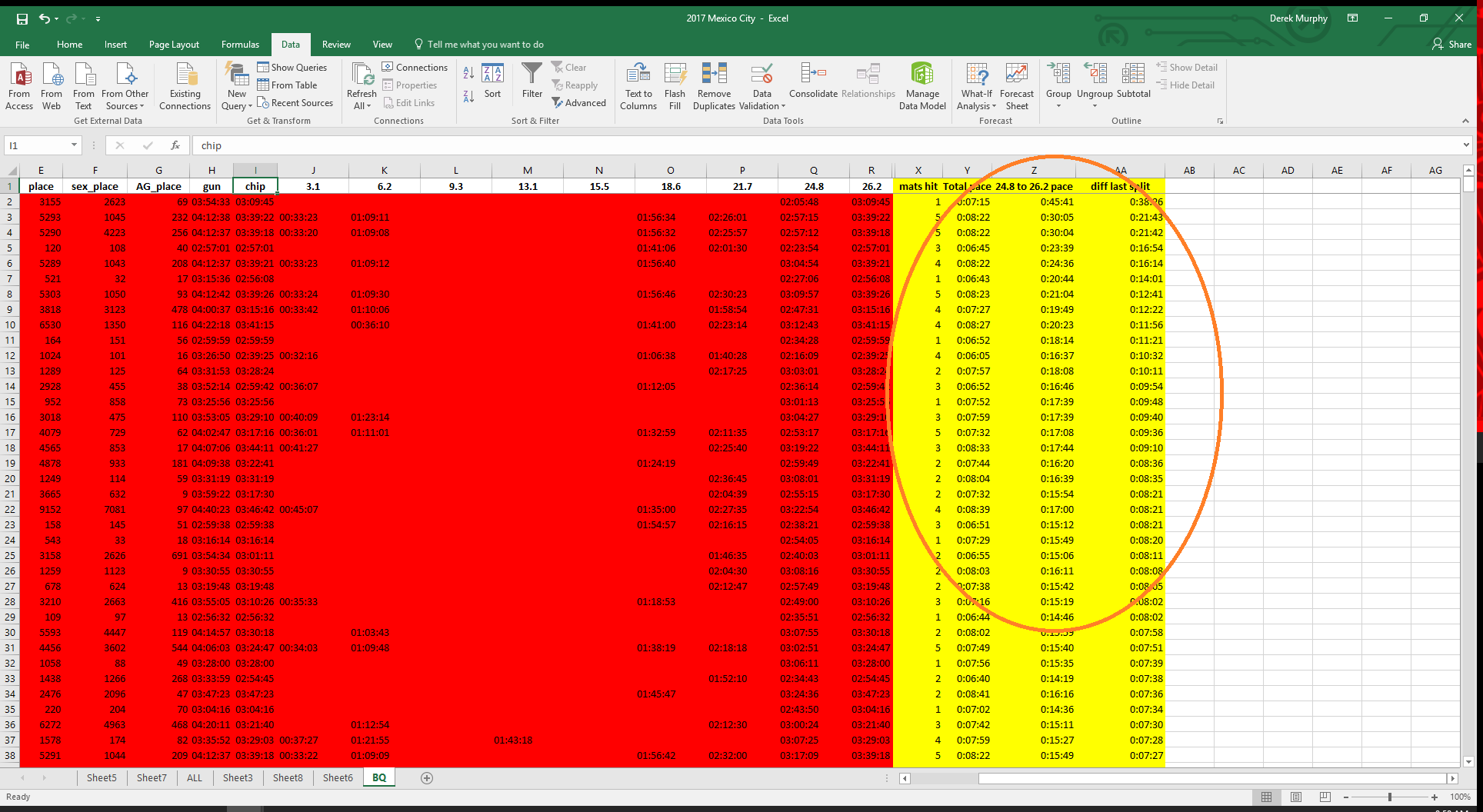This screenshot has width=1483, height=812.
Task: Click Tell me what you want to do
Action: tap(478, 45)
